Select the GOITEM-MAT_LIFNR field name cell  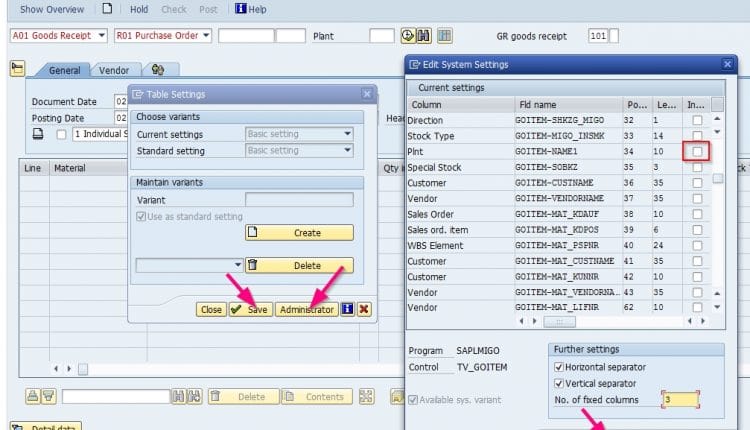click(568, 308)
